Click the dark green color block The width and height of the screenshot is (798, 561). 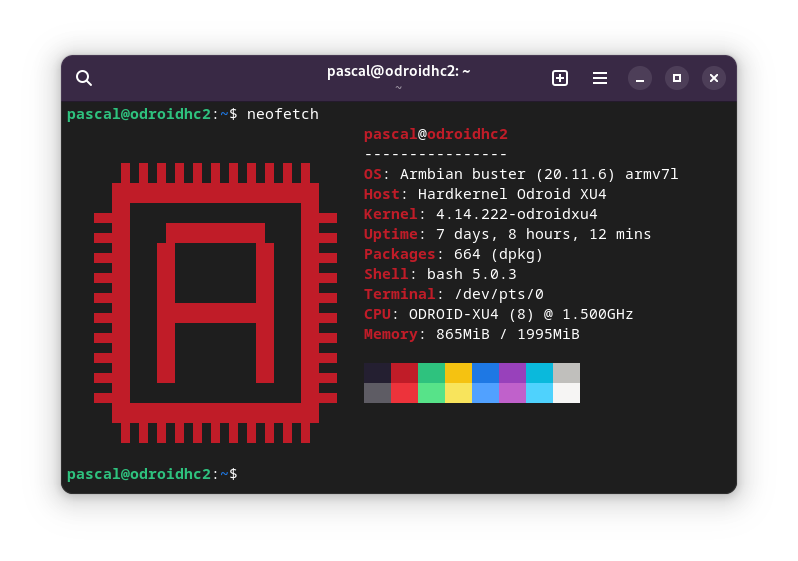(x=431, y=373)
